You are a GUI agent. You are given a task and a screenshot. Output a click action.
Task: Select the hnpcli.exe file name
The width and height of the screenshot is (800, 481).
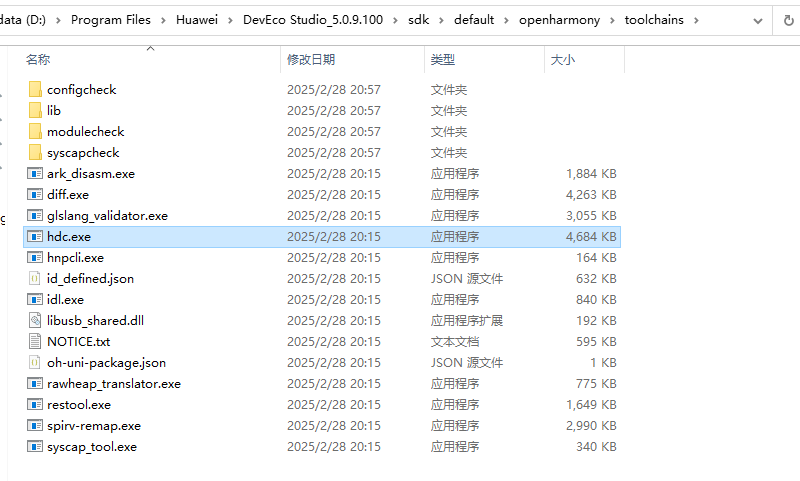pyautogui.click(x=75, y=258)
